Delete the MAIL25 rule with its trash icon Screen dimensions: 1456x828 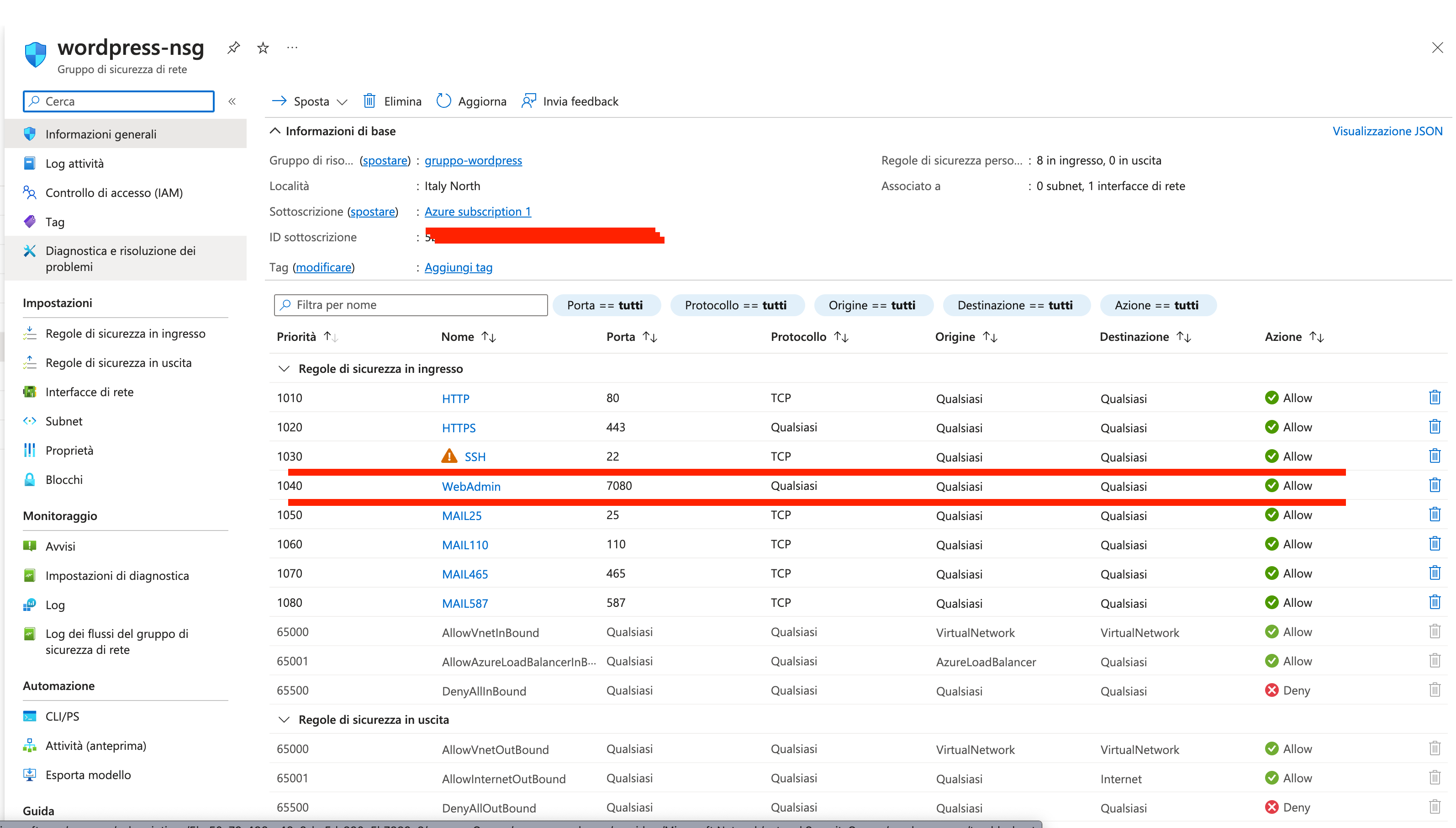click(1435, 515)
